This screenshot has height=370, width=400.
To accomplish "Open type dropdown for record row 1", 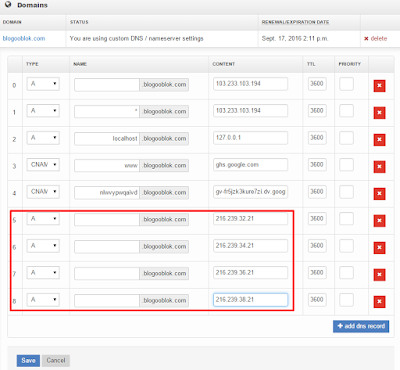I will coord(43,111).
